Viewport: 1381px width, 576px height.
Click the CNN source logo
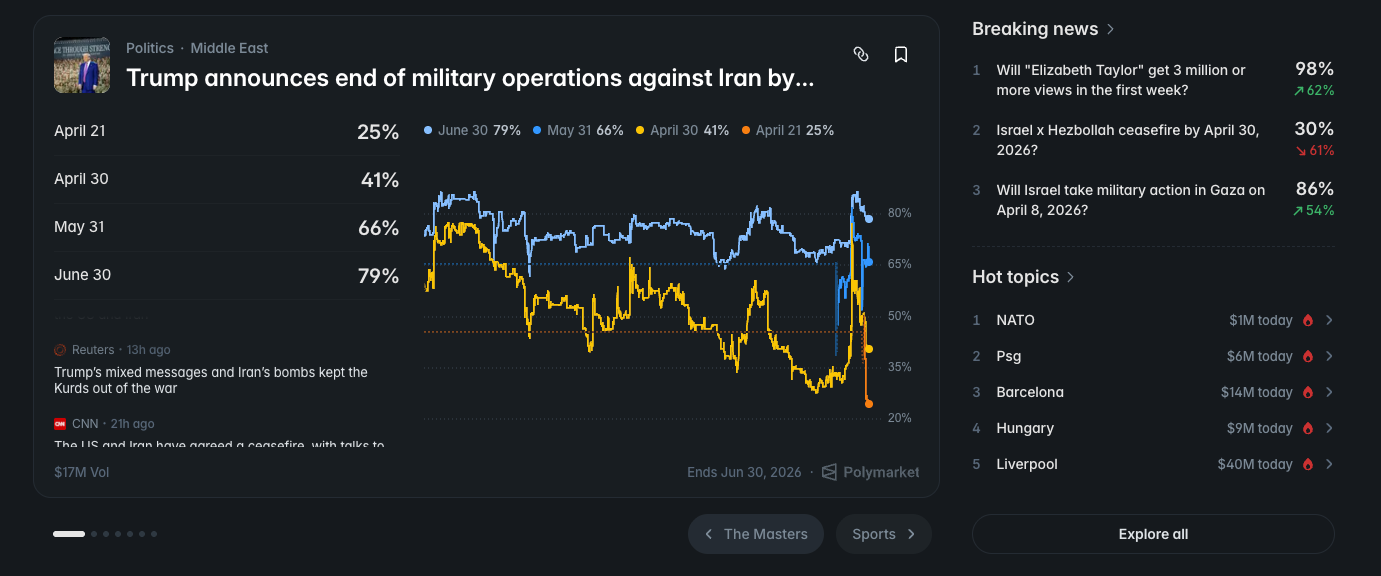(60, 424)
